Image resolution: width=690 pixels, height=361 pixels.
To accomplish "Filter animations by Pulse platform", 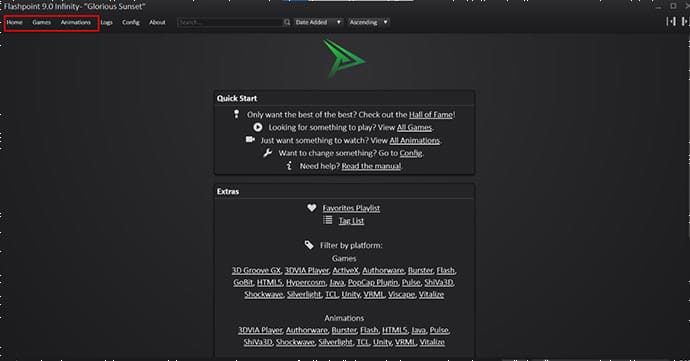I will point(439,330).
